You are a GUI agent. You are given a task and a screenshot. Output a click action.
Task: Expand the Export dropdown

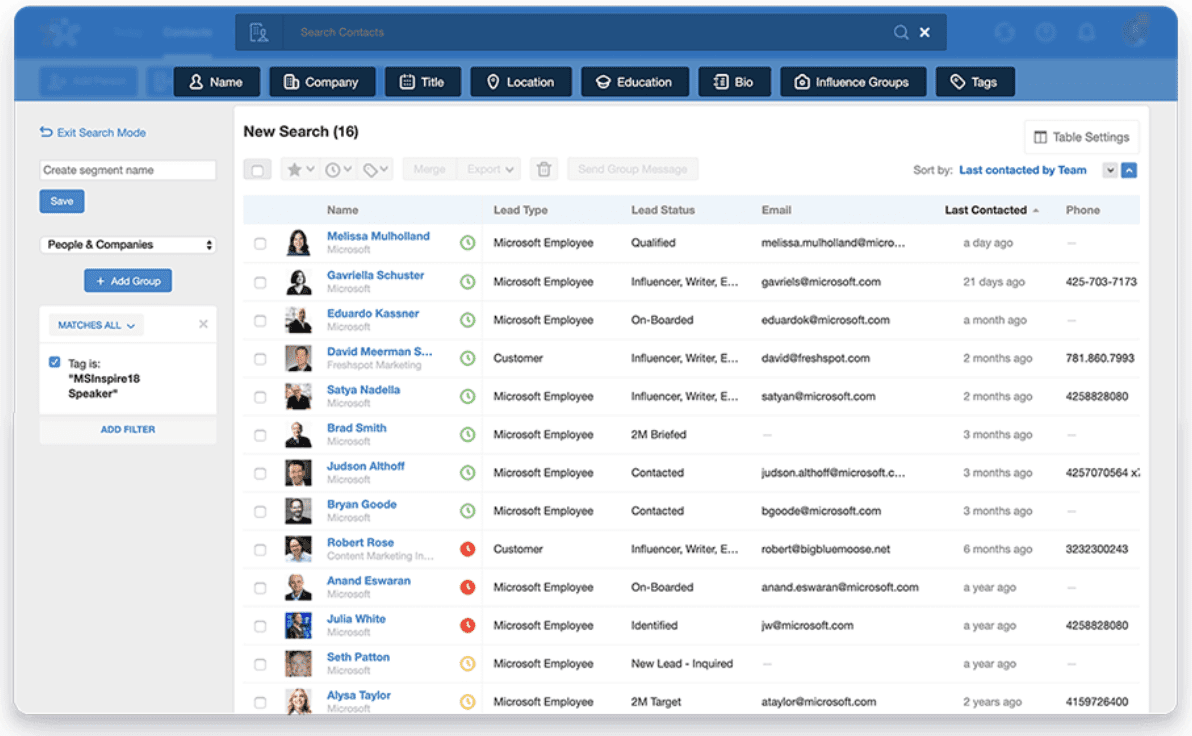click(490, 169)
